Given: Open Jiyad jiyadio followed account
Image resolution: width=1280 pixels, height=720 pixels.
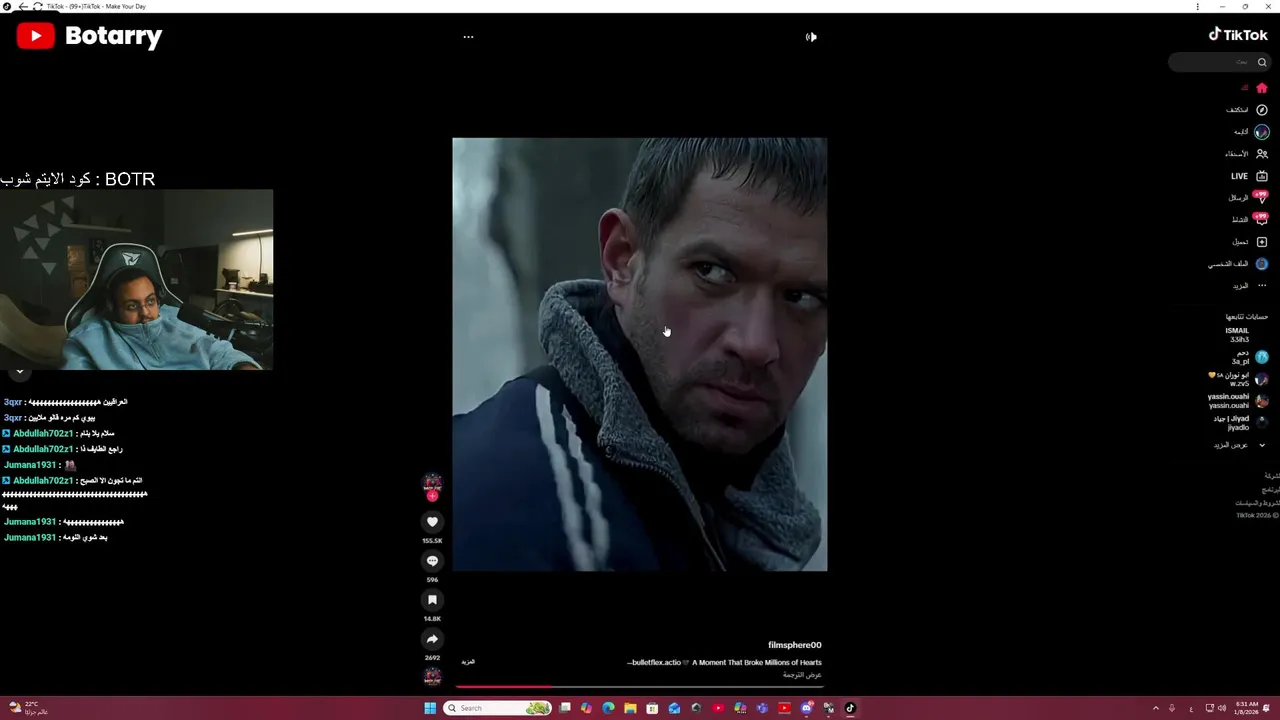Looking at the screenshot, I should point(1240,423).
